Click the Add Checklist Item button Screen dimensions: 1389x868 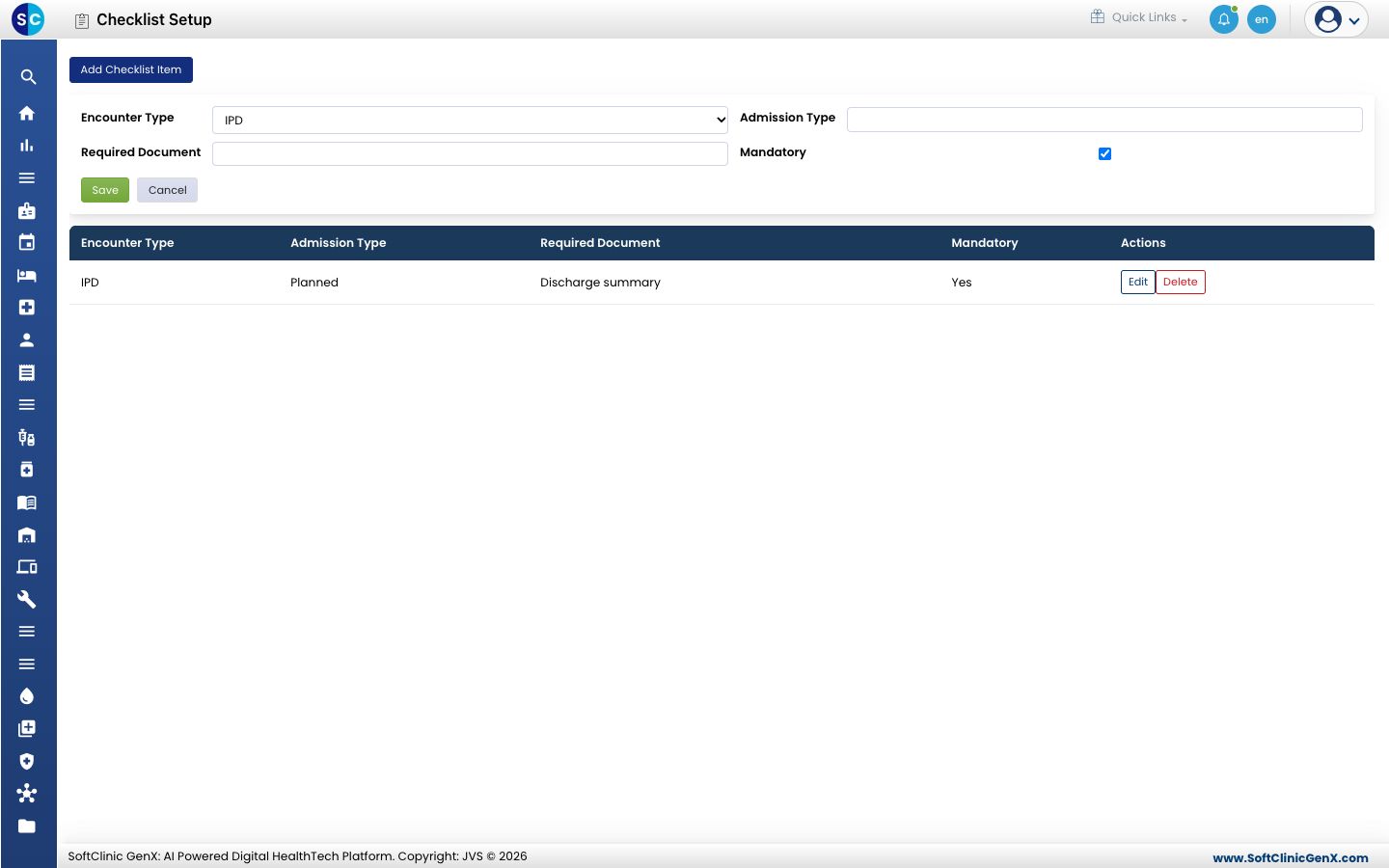pyautogui.click(x=131, y=69)
